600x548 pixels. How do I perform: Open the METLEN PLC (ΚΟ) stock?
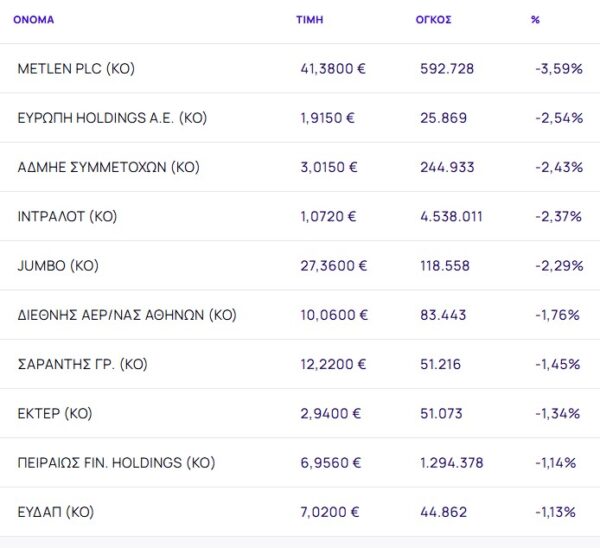click(x=76, y=69)
